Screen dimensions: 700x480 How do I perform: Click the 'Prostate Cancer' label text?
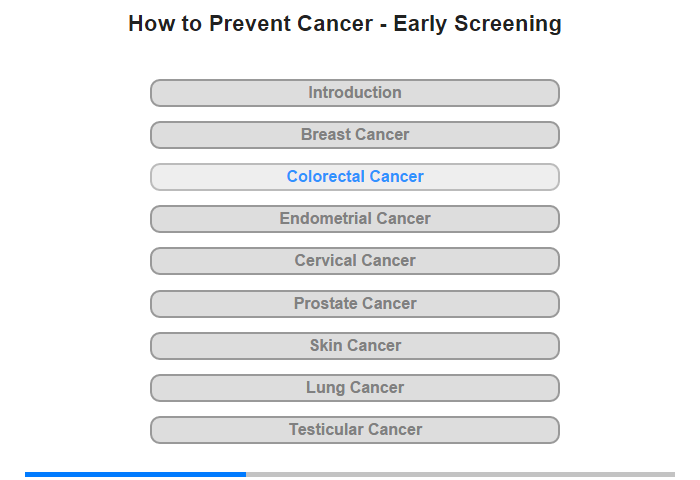[355, 303]
